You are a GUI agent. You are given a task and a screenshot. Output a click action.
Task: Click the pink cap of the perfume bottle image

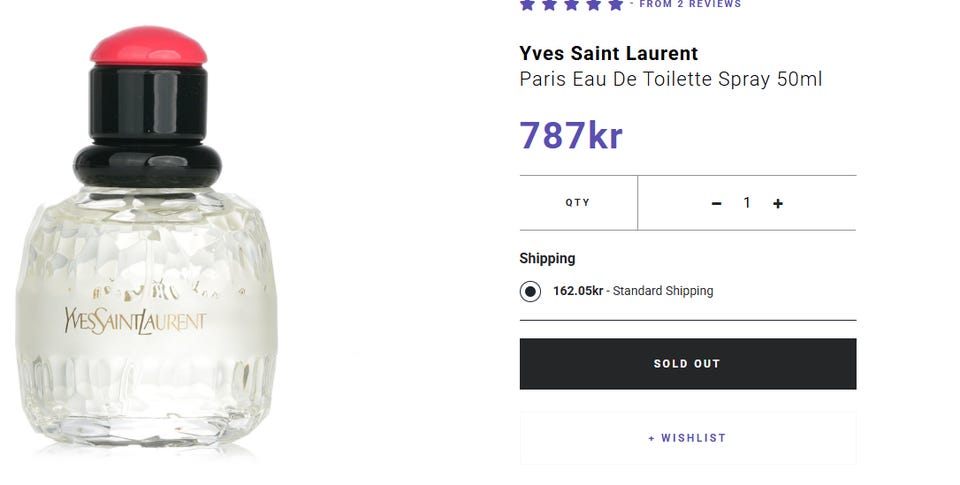(148, 47)
